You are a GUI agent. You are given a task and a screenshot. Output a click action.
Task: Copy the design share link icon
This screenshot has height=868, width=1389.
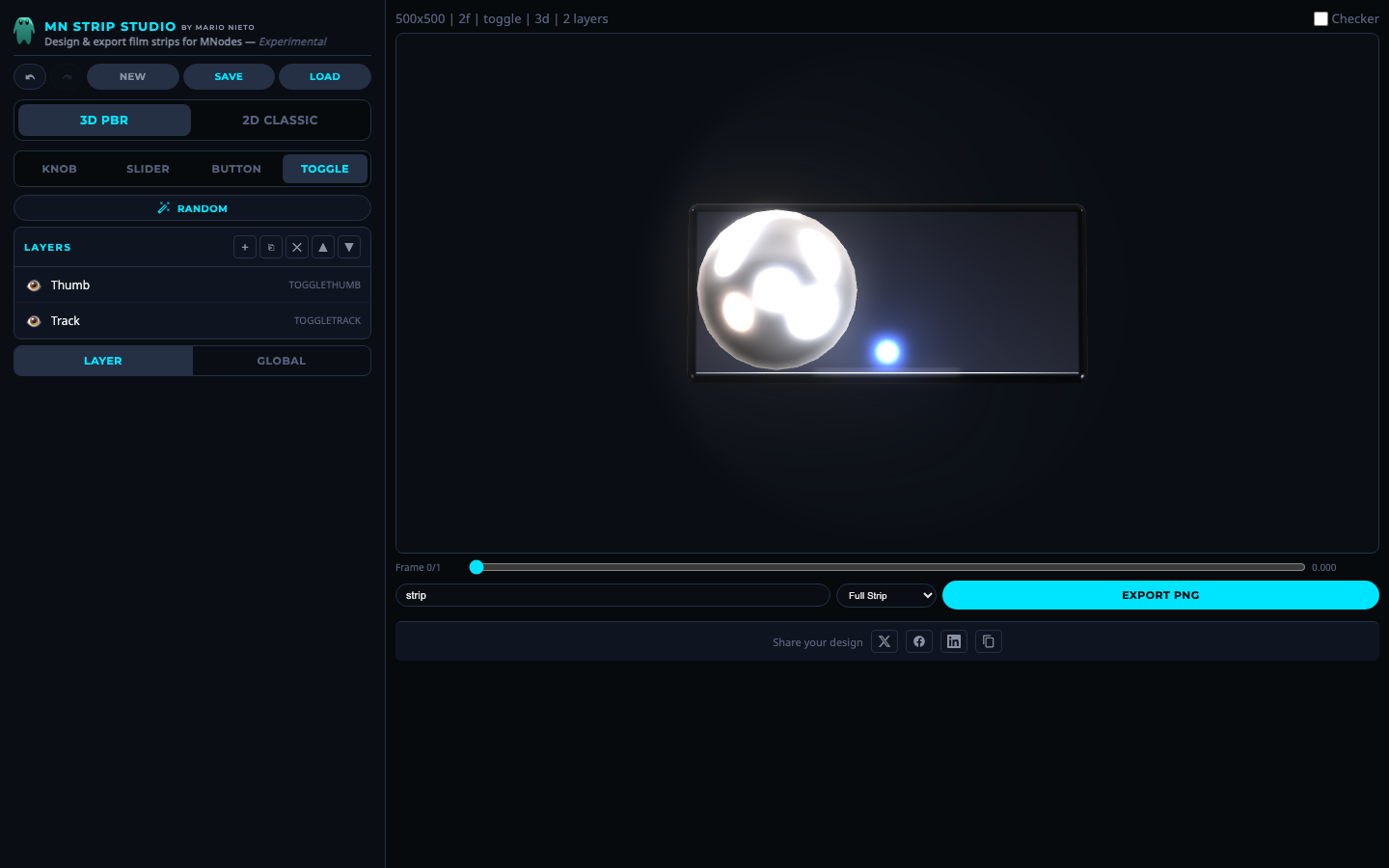click(989, 641)
